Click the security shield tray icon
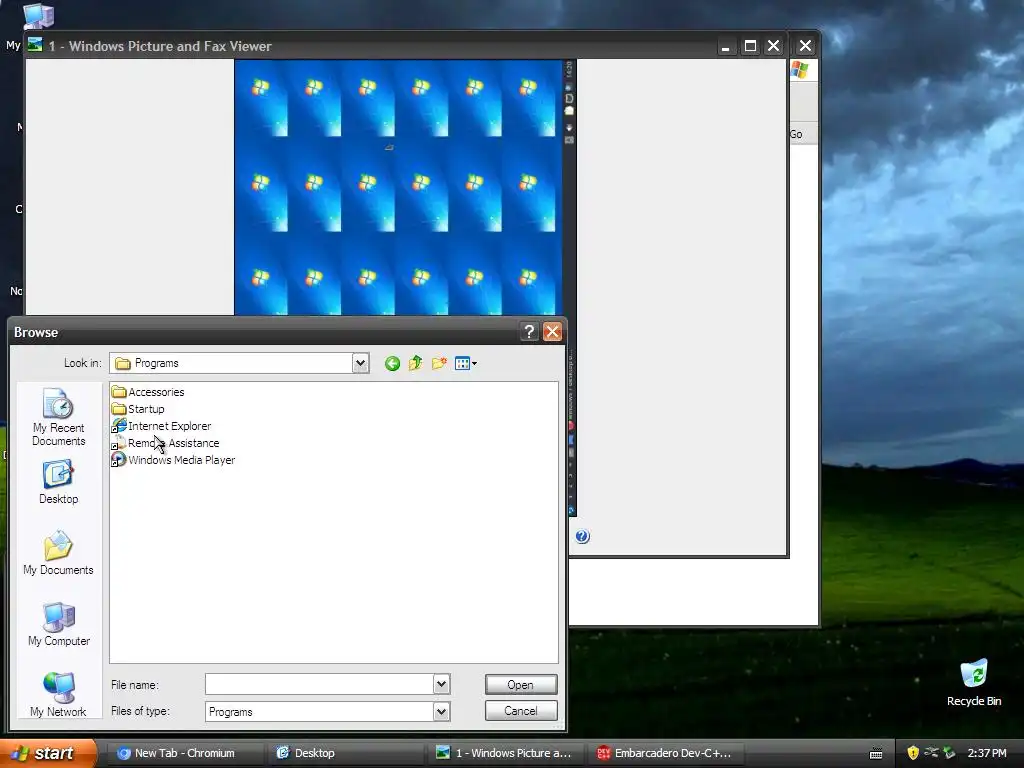Screen dimensions: 1024x768 tap(913, 753)
